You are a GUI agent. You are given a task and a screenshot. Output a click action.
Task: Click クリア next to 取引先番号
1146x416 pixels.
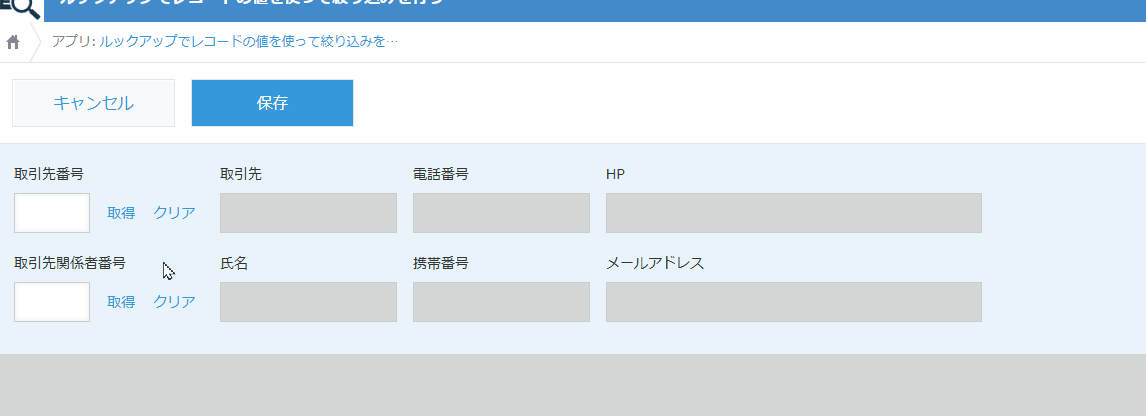pos(174,213)
